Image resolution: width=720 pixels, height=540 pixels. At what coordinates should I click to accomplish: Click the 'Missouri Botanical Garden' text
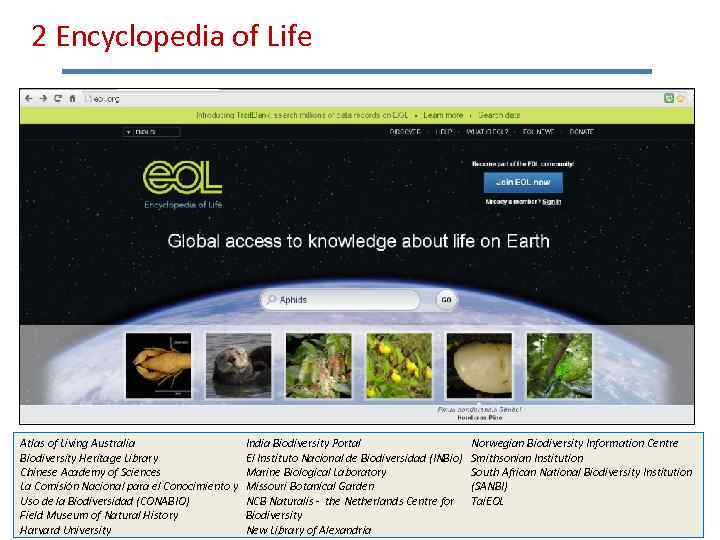310,486
